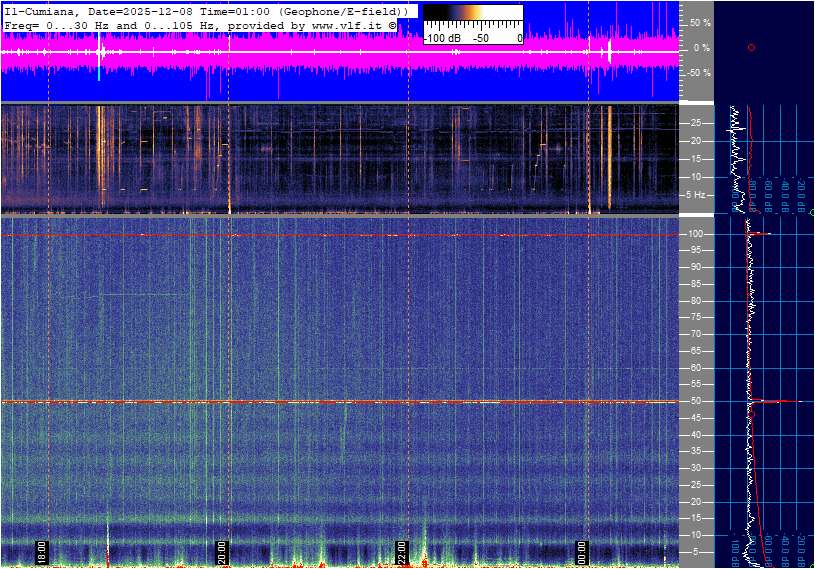Screen dimensions: 815x569
Task: Click the 25 Hz label on geophone axis
Action: [x=696, y=123]
